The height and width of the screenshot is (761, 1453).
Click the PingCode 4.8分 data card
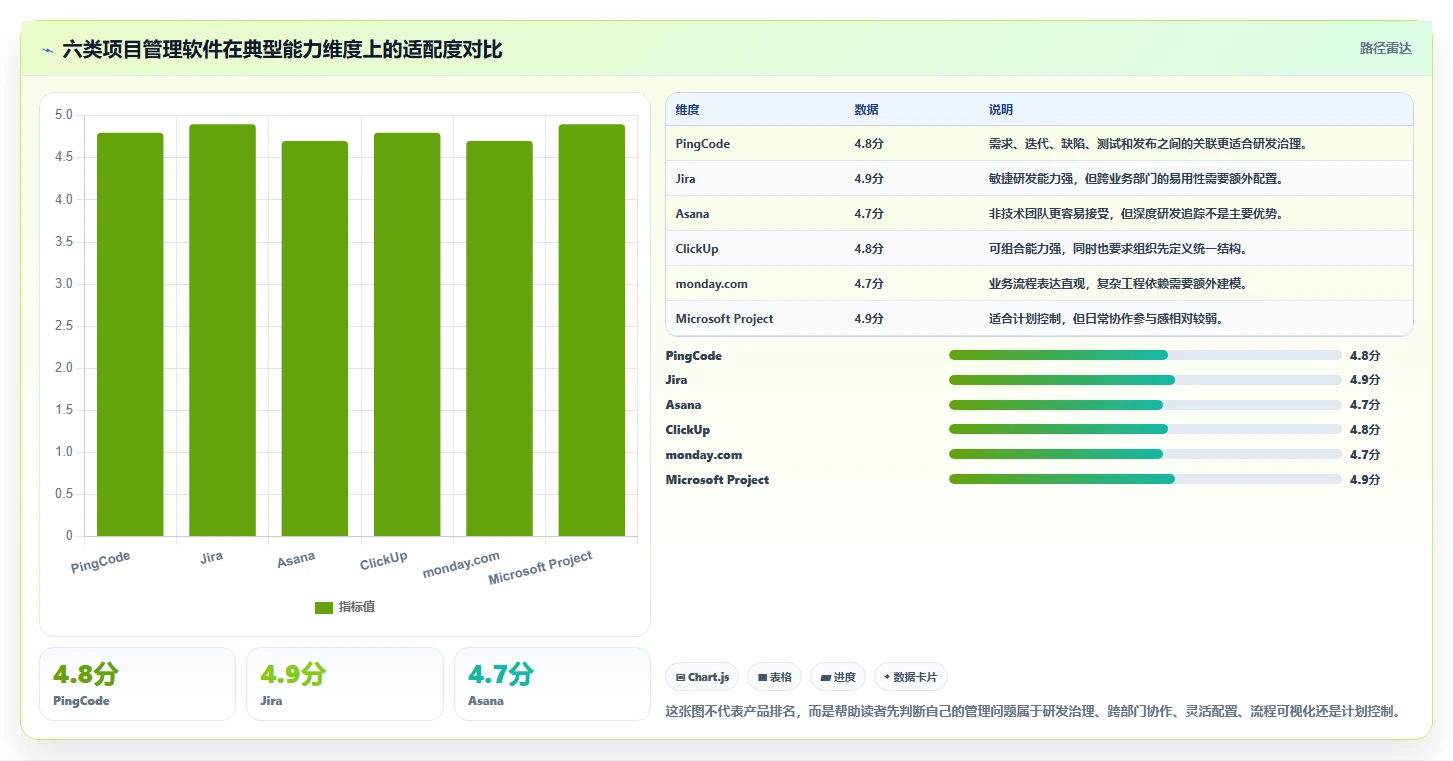click(x=137, y=684)
